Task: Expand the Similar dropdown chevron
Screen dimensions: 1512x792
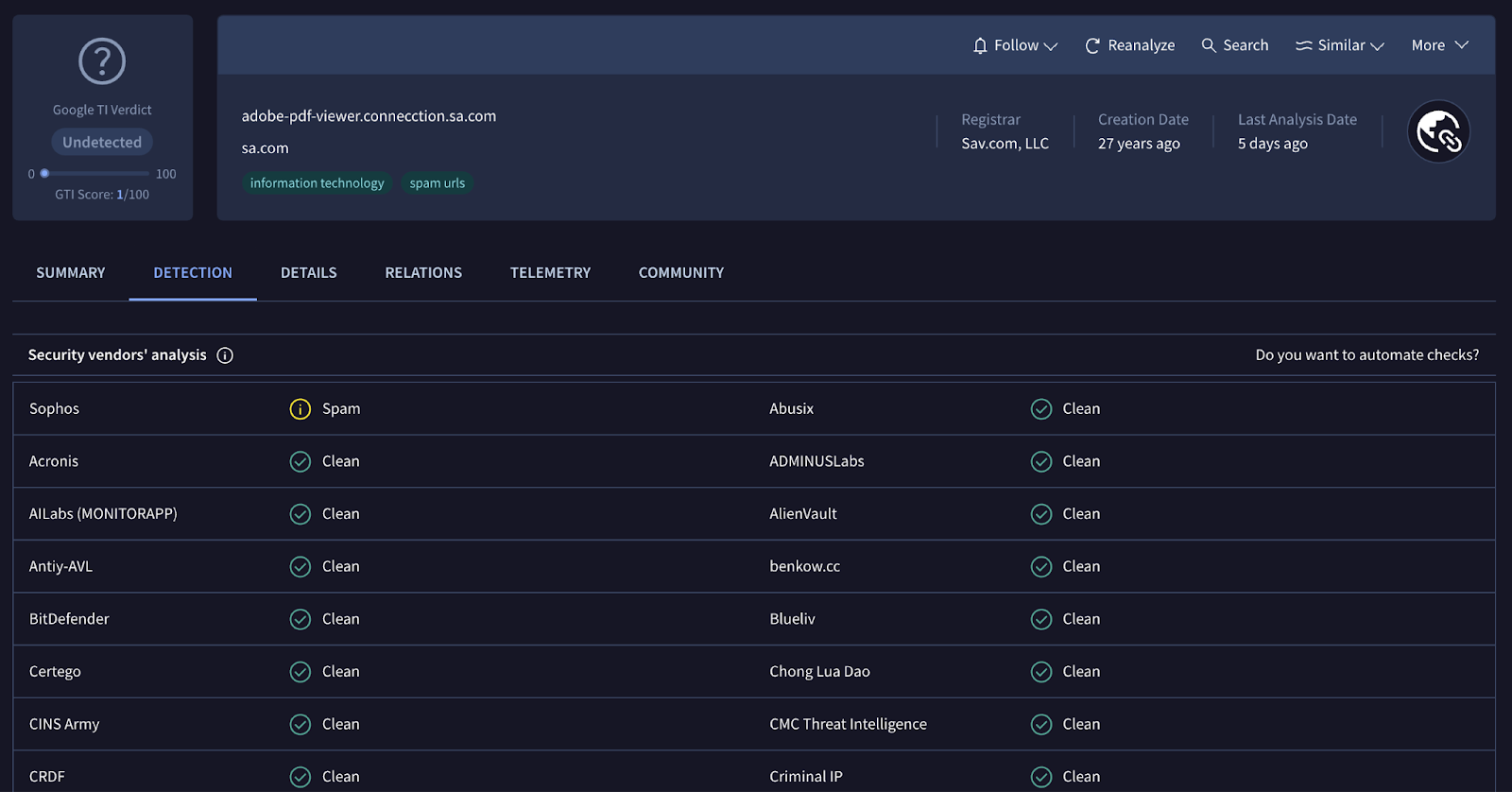Action: 1377,46
